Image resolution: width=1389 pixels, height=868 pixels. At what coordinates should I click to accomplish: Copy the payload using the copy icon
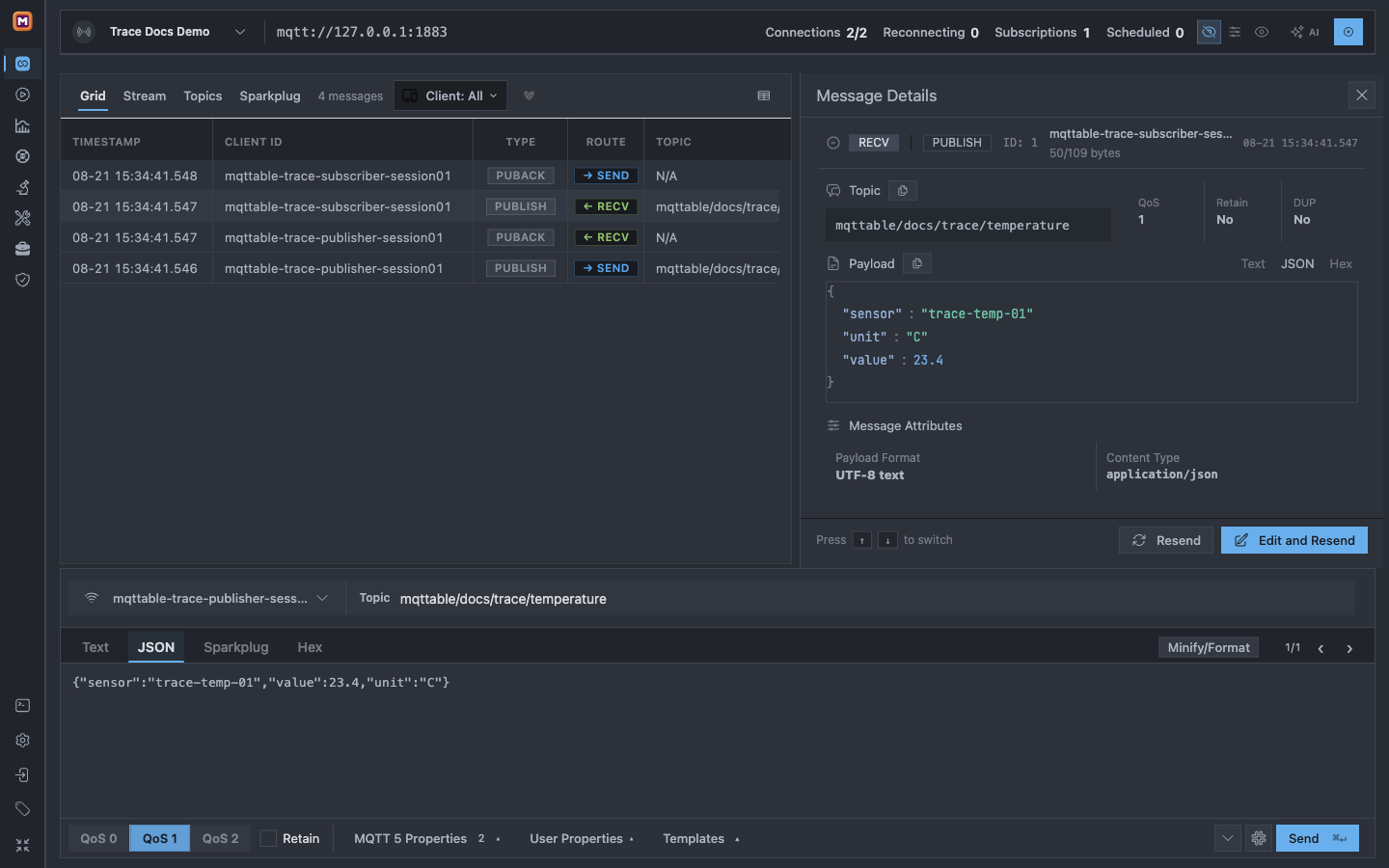pyautogui.click(x=917, y=263)
